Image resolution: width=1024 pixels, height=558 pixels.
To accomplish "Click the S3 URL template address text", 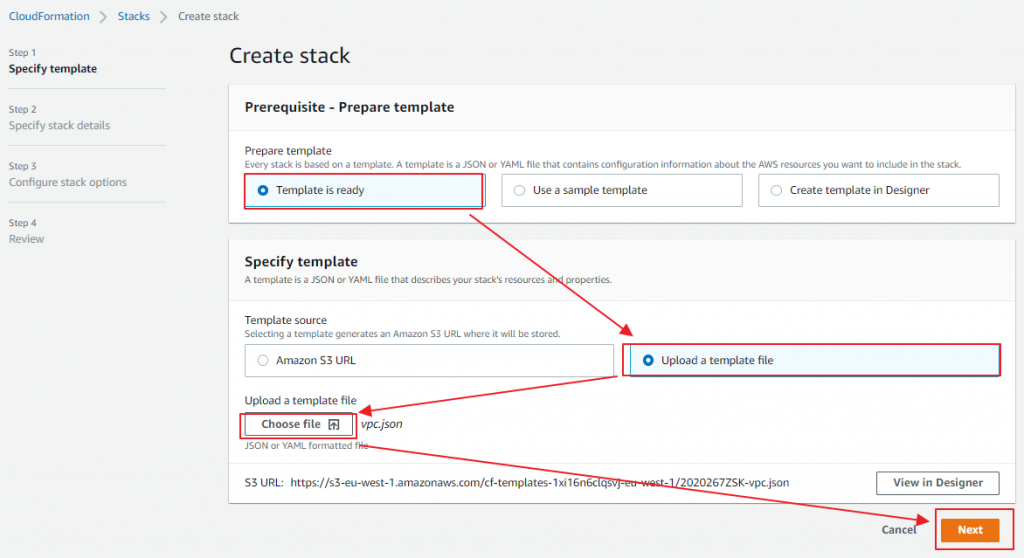I will point(540,482).
